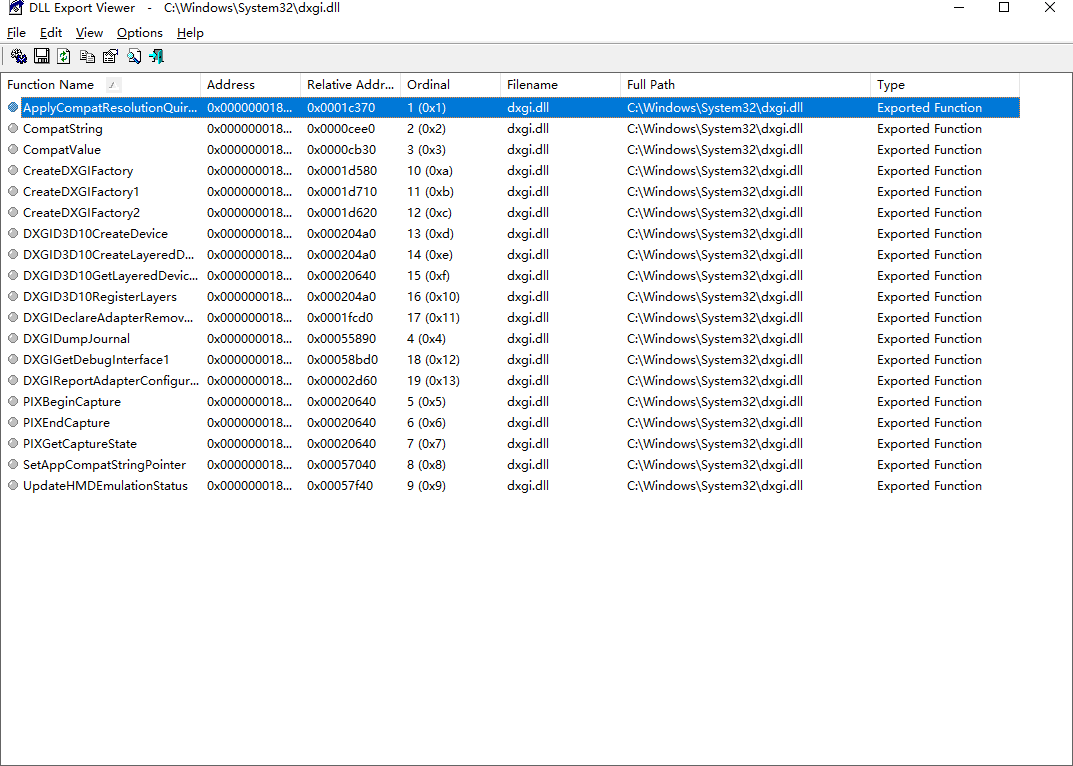The height and width of the screenshot is (766, 1073).
Task: Click the Save floppy disk toolbar icon
Action: pyautogui.click(x=42, y=56)
